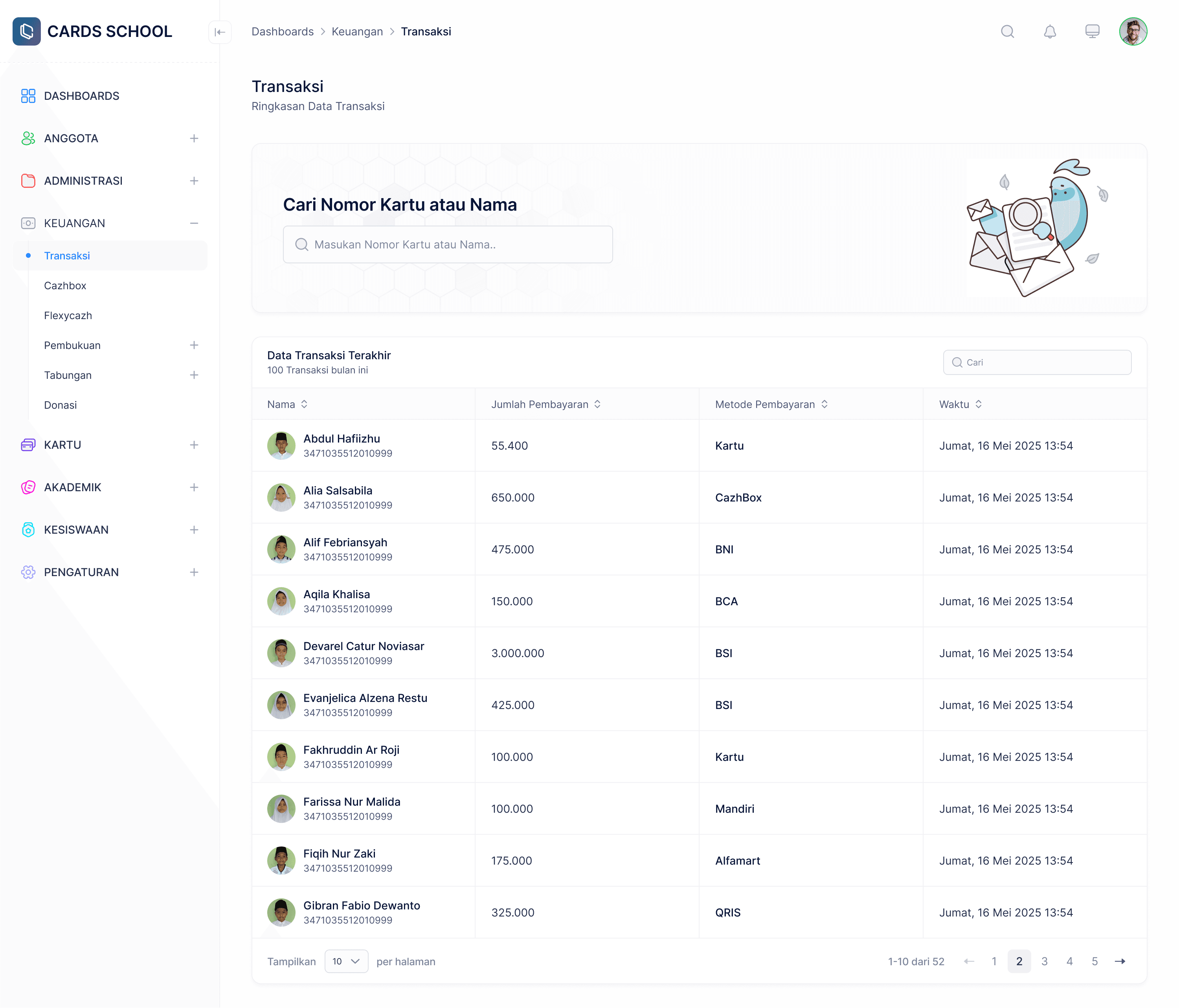Open the rows per halaman dropdown
The image size is (1179, 1008).
click(x=346, y=961)
